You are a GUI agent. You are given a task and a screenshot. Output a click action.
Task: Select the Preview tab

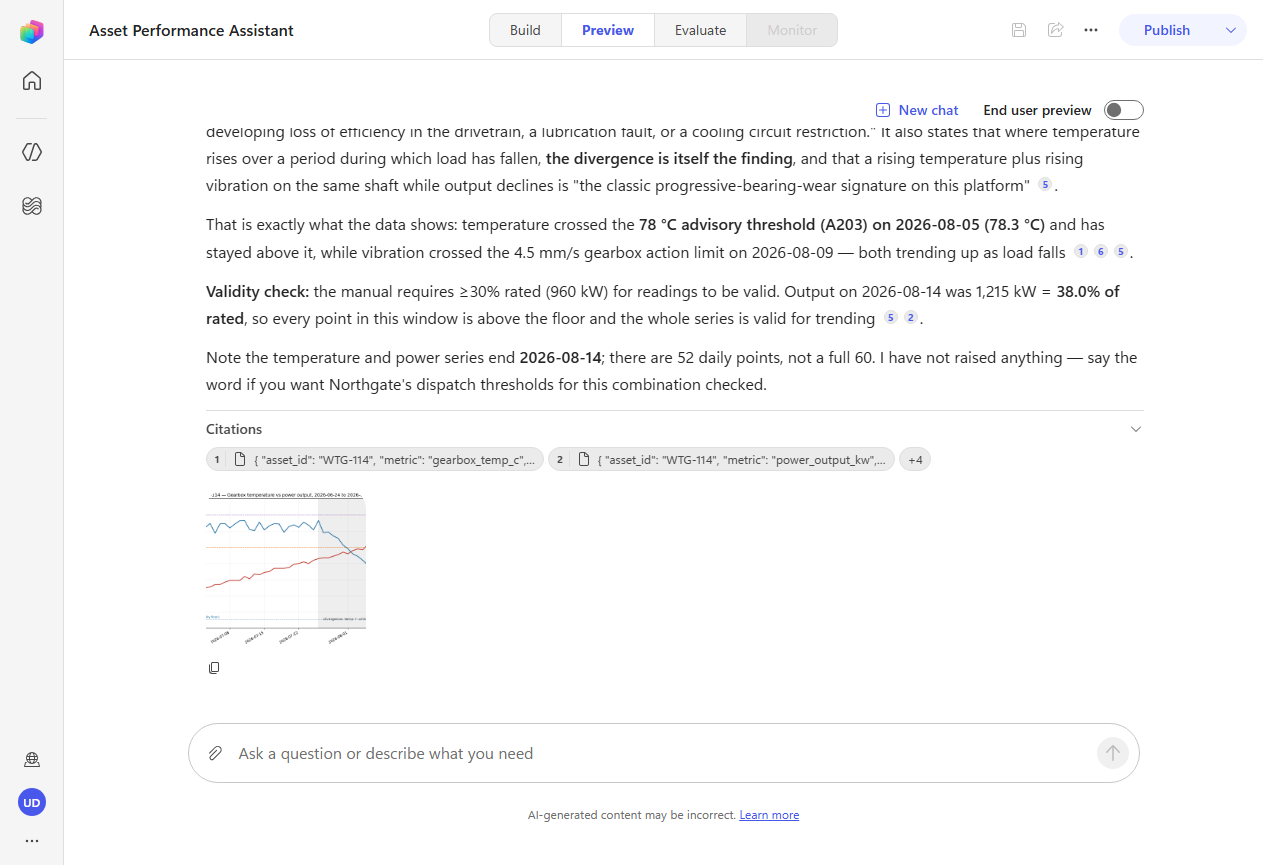pyautogui.click(x=608, y=30)
